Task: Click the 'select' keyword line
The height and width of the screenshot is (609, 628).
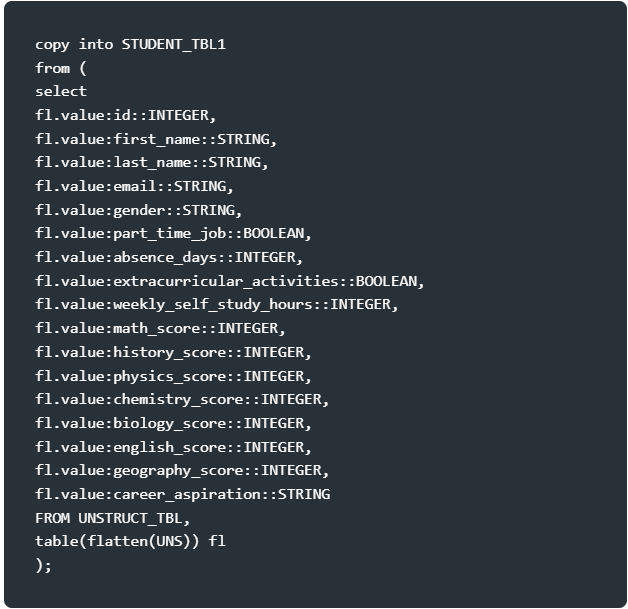Action: coord(61,92)
